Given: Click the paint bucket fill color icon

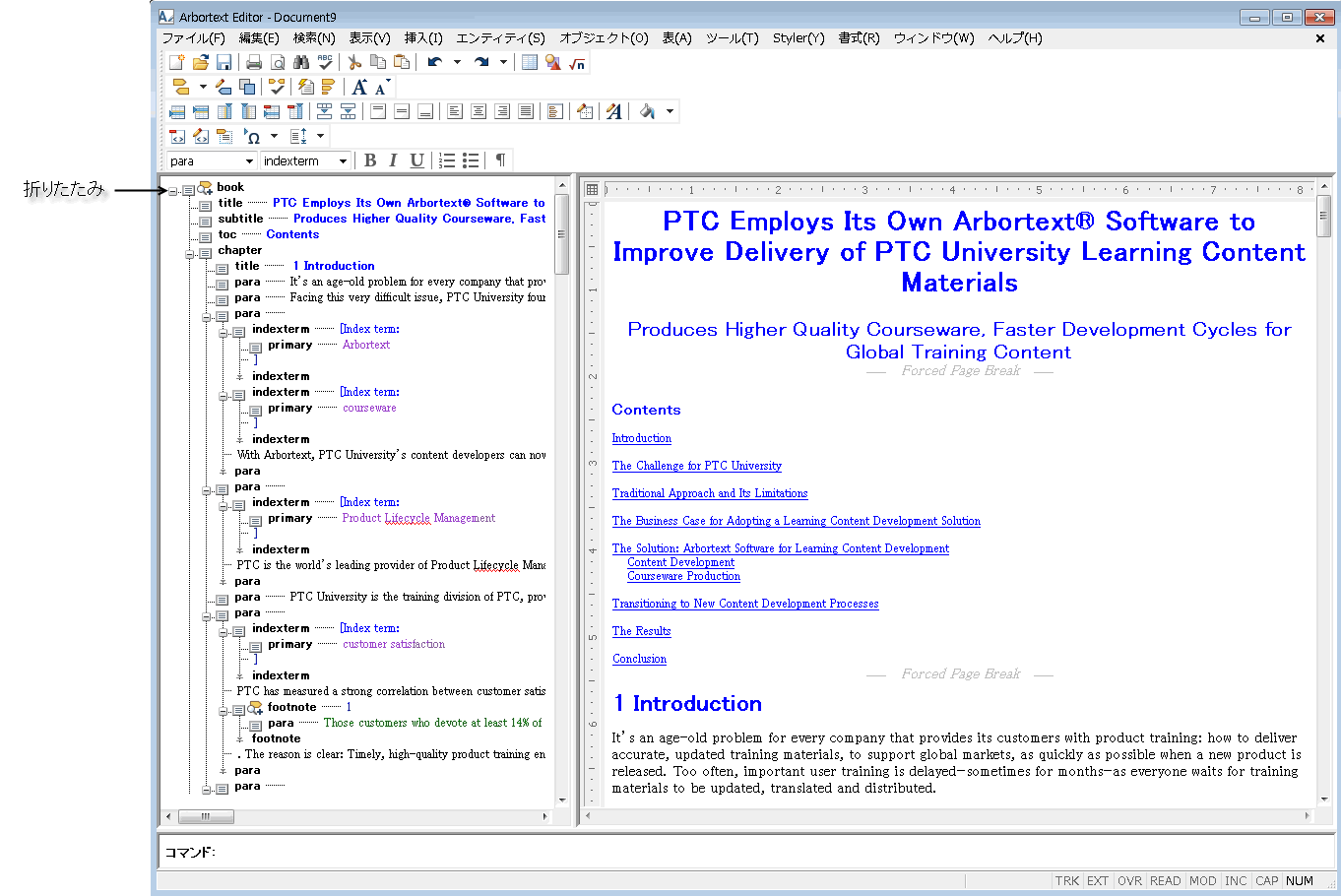Looking at the screenshot, I should [x=647, y=111].
